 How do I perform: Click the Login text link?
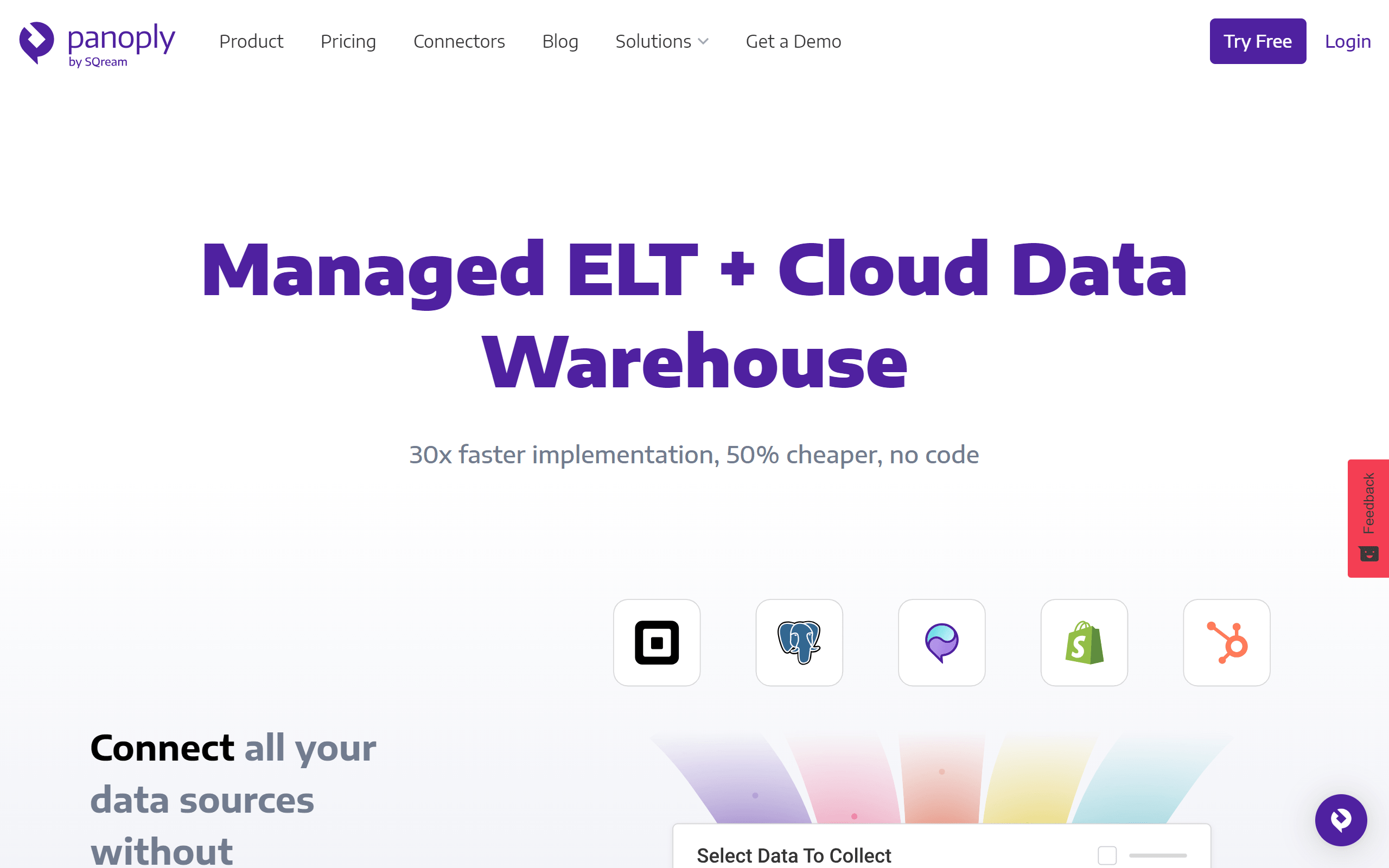(x=1348, y=40)
